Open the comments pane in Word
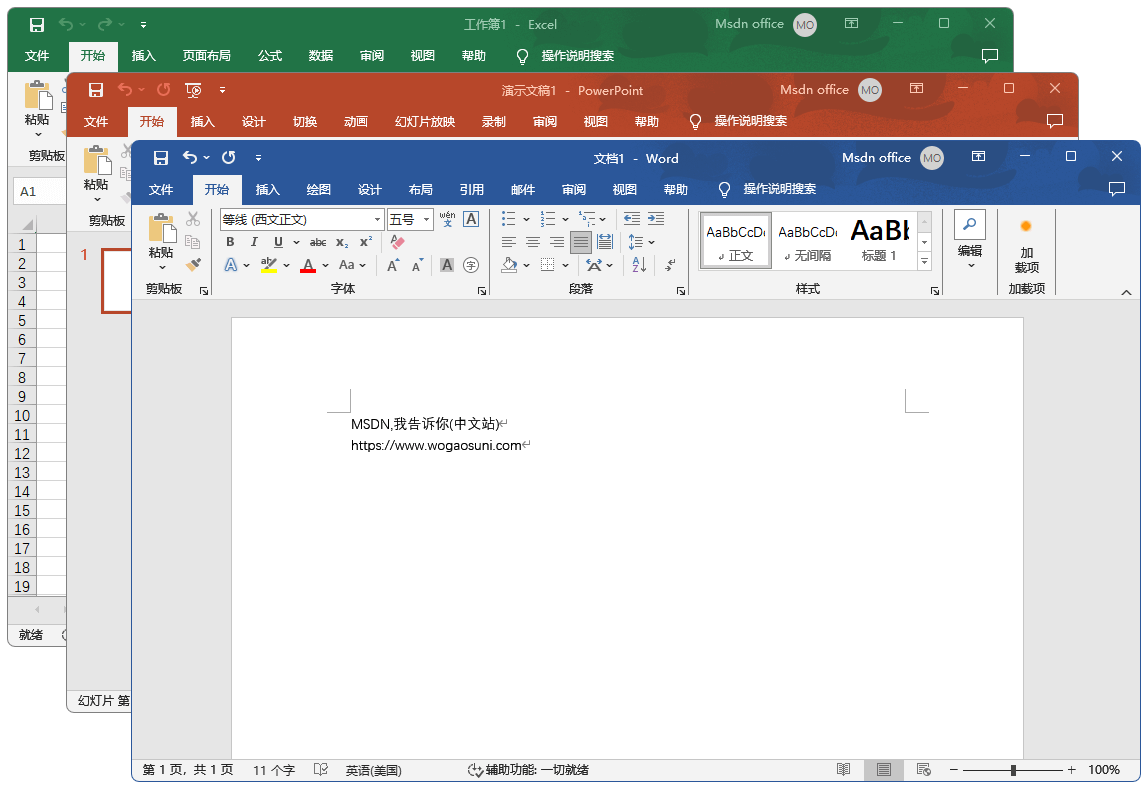Image resolution: width=1147 pixels, height=789 pixels. pos(1116,189)
